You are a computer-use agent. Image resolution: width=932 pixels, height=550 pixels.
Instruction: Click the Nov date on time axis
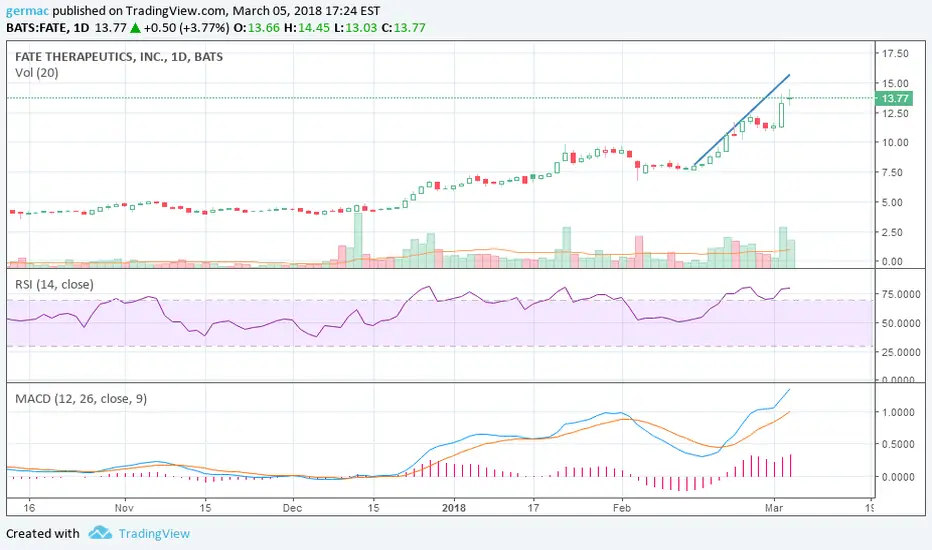click(124, 508)
